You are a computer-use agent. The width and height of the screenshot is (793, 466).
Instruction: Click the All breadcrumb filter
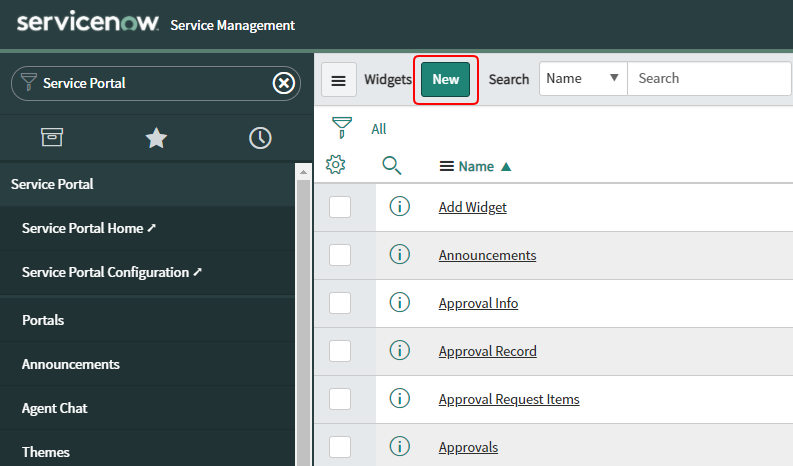tap(378, 129)
